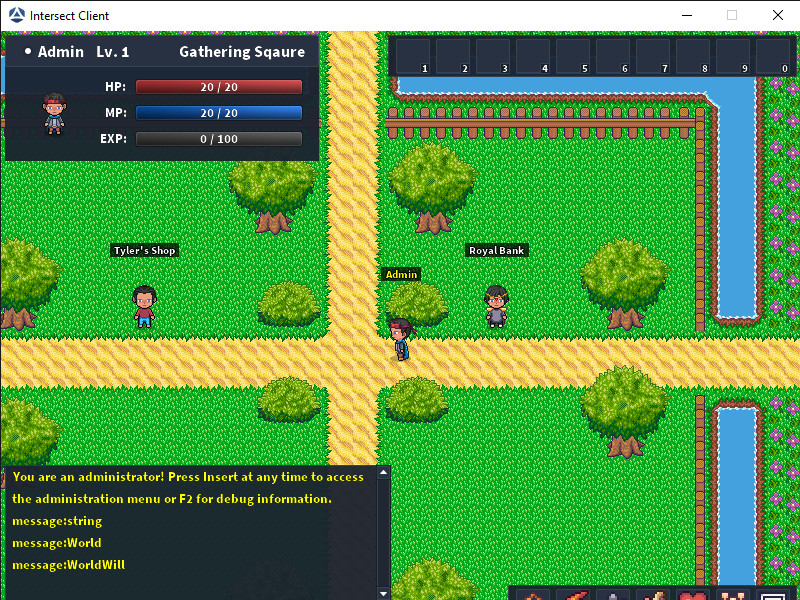Open the Friends list heart icon
The height and width of the screenshot is (600, 800).
(692, 594)
